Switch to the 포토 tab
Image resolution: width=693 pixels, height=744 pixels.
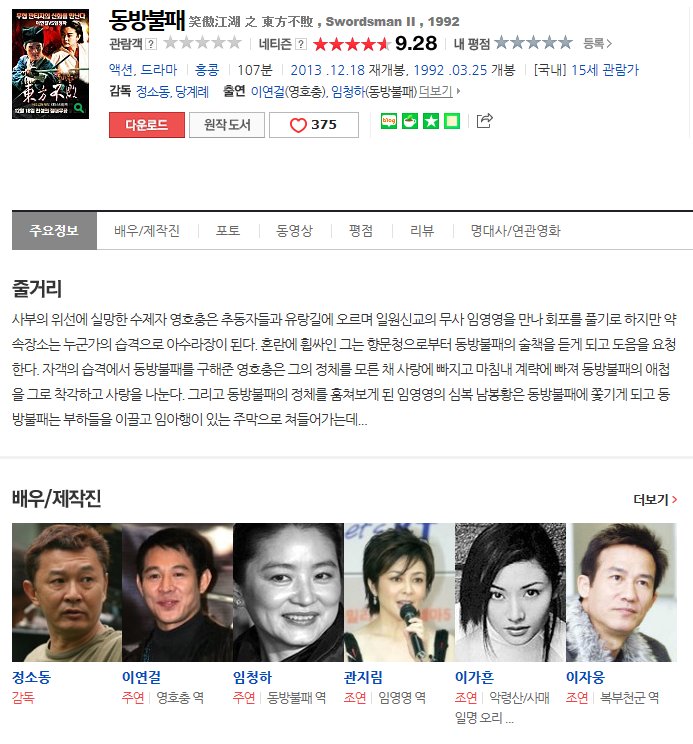coord(228,231)
